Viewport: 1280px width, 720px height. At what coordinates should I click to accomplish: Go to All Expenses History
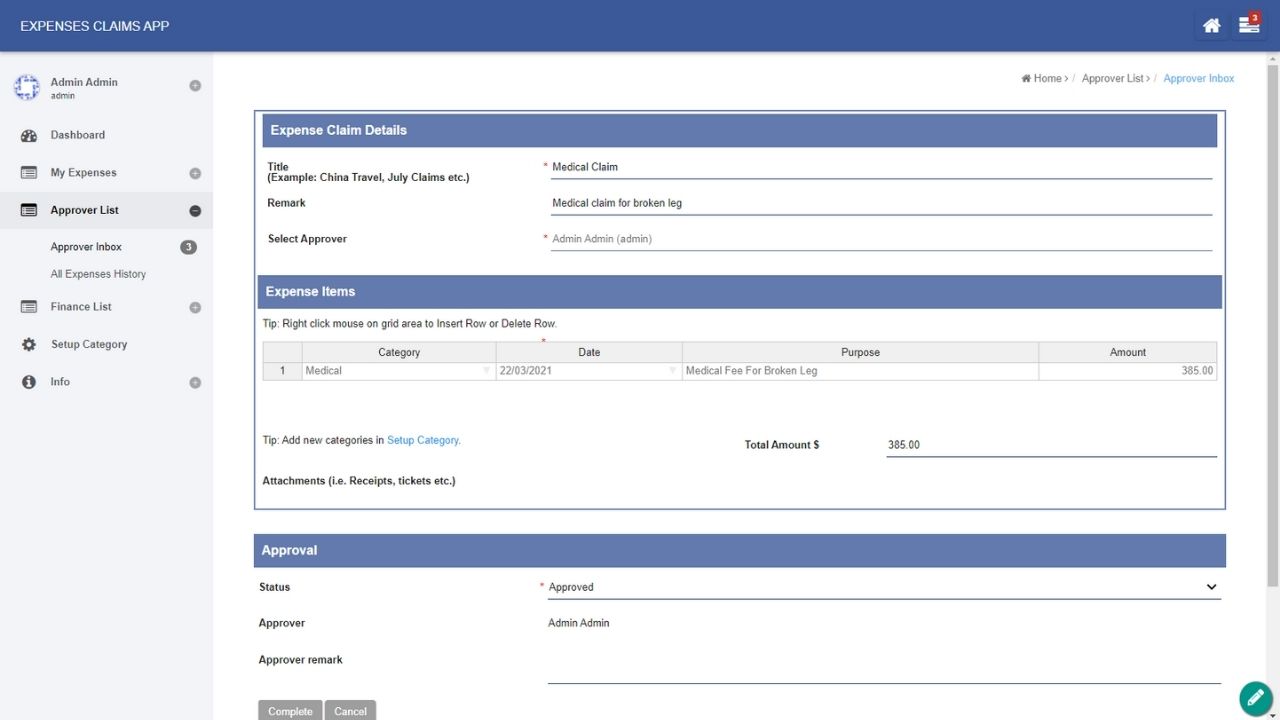tap(98, 274)
